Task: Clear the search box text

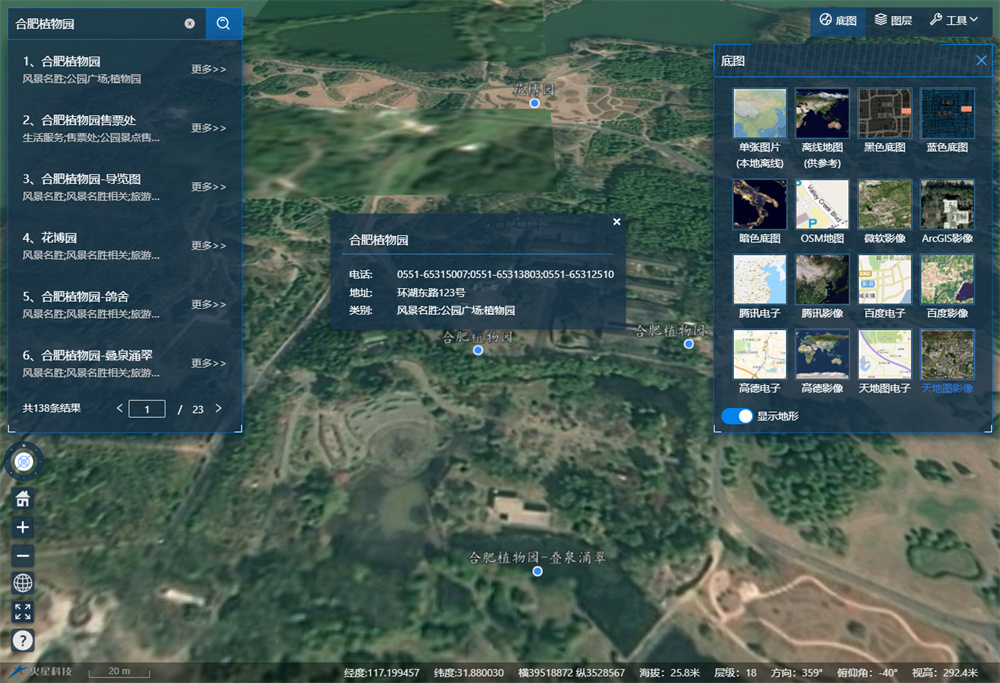Action: click(189, 24)
